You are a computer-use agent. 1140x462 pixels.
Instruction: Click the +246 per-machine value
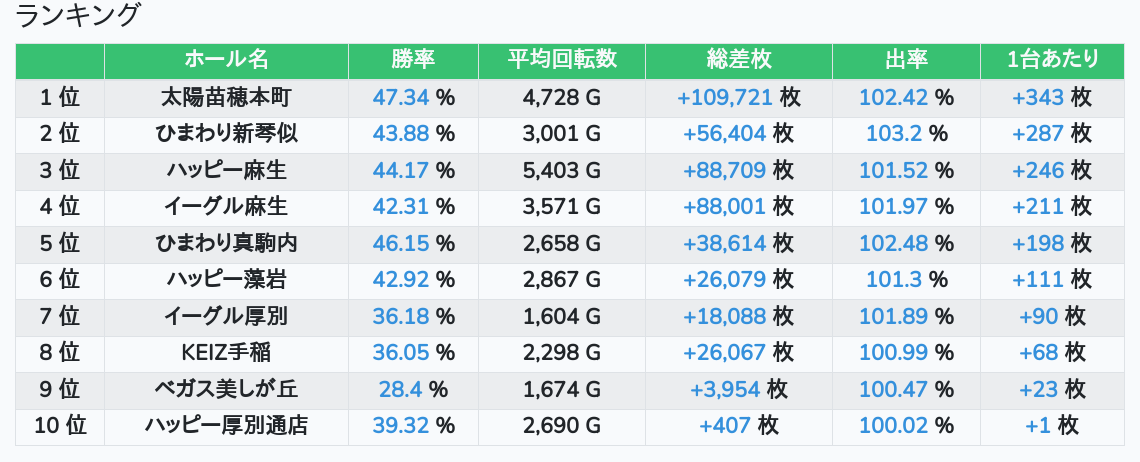point(1038,171)
